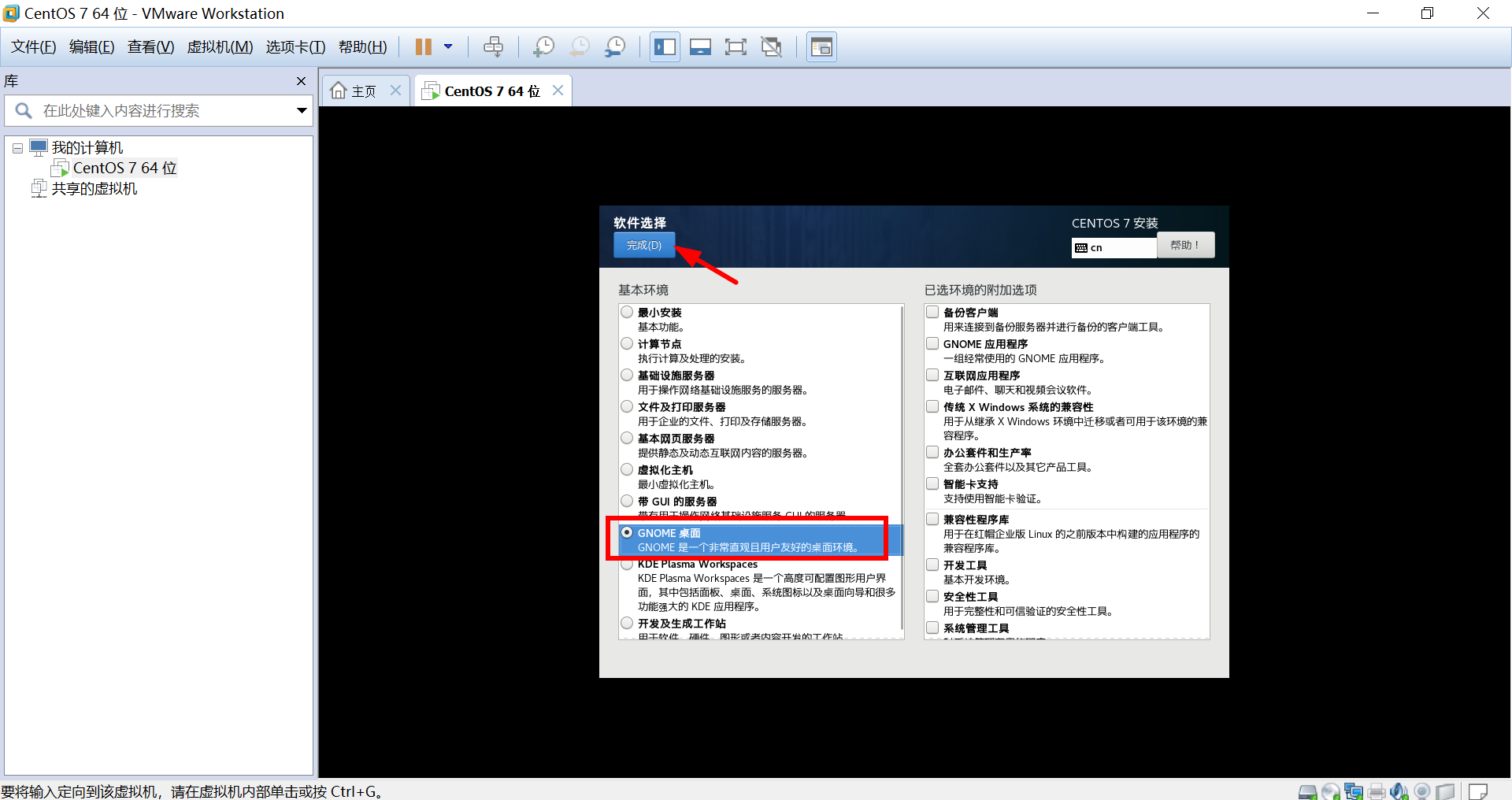
Task: Select the 文件及打印服务器 radio button
Action: click(x=627, y=407)
